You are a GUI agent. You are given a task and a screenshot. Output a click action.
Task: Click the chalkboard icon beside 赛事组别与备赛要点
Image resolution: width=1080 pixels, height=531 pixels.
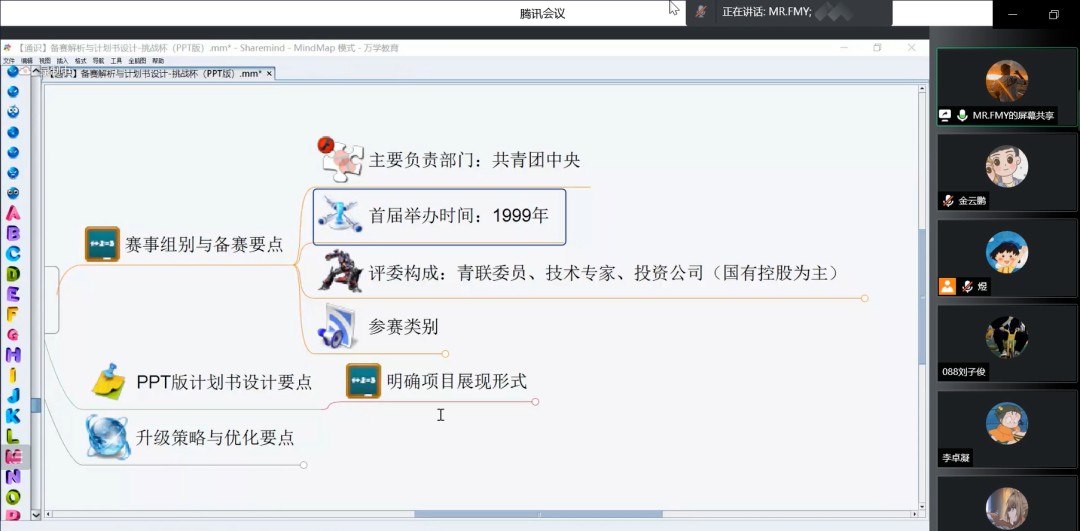(x=102, y=244)
